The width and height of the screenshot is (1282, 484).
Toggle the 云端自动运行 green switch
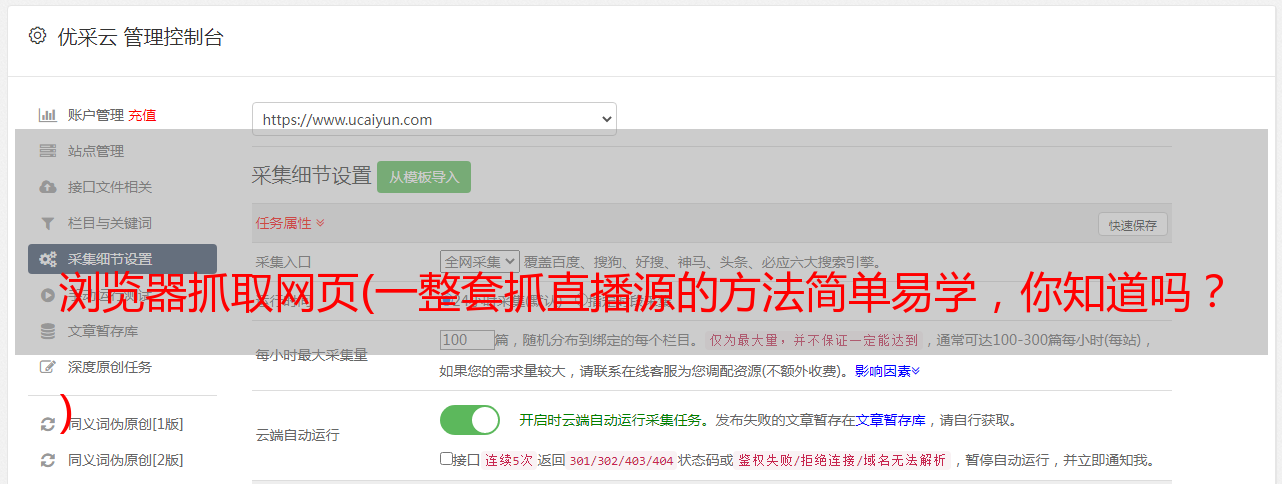tap(470, 420)
